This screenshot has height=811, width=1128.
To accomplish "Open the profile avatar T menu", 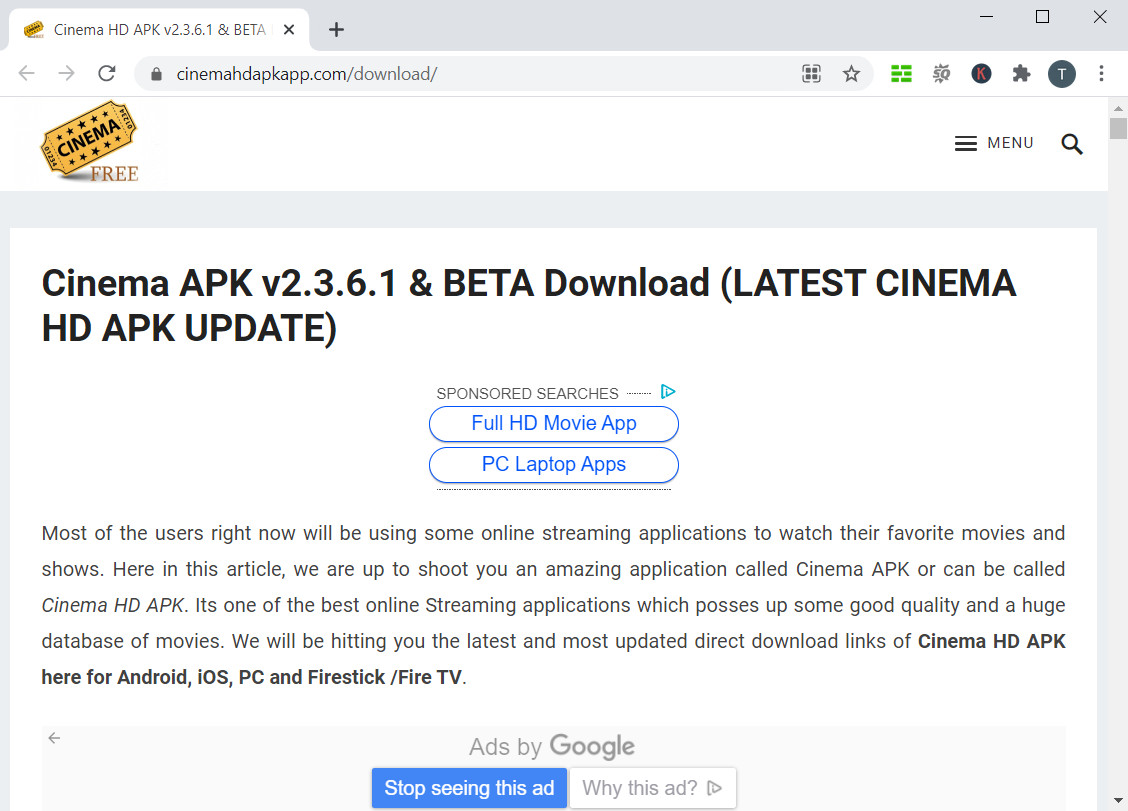I will click(1061, 73).
